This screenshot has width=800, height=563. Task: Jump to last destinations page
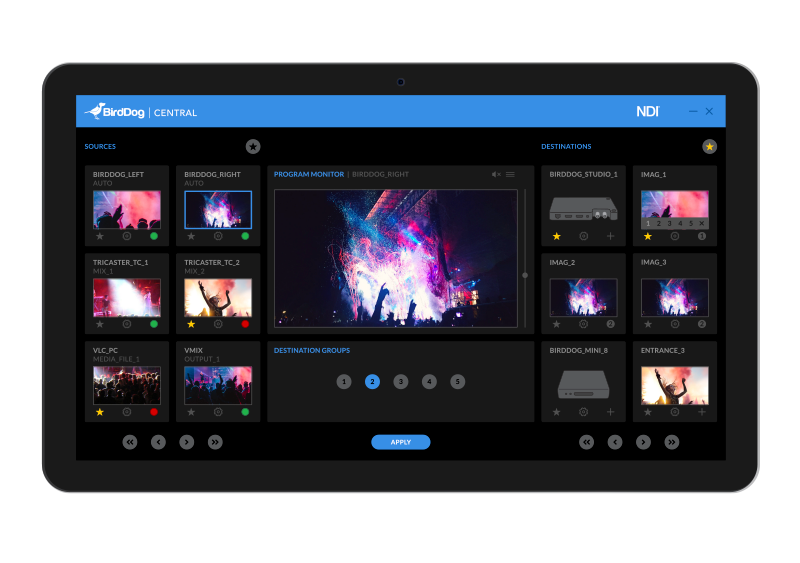[672, 442]
